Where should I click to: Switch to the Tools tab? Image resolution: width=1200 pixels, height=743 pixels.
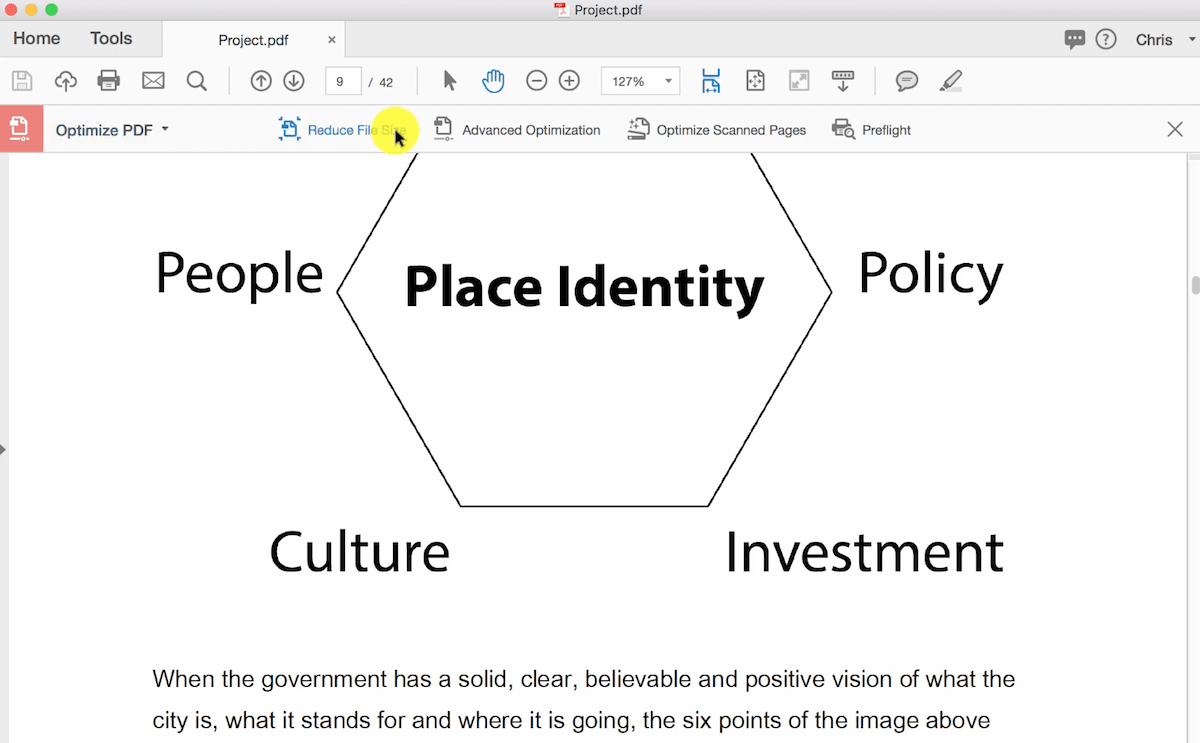(110, 38)
